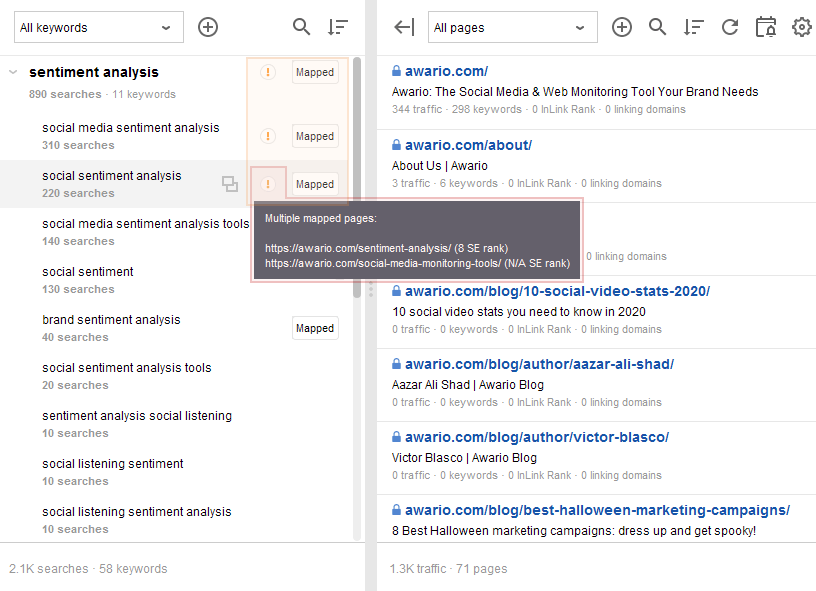
Task: Click the About Us | Awario title
Action: coord(440,165)
